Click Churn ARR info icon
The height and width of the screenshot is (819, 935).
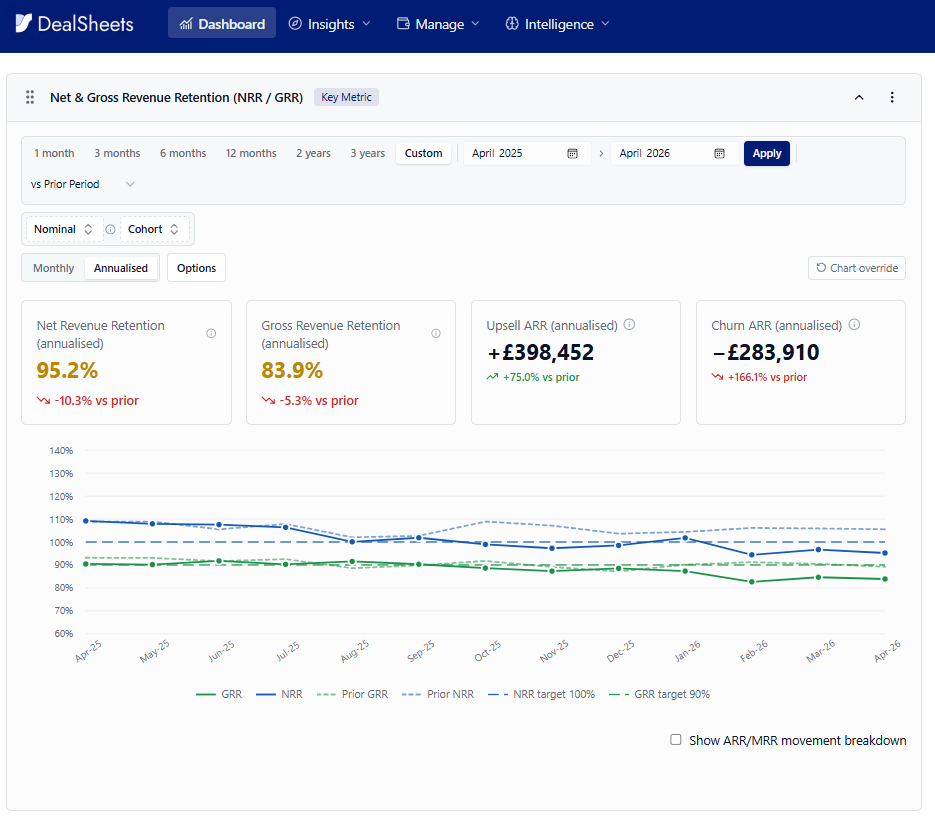pyautogui.click(x=854, y=324)
